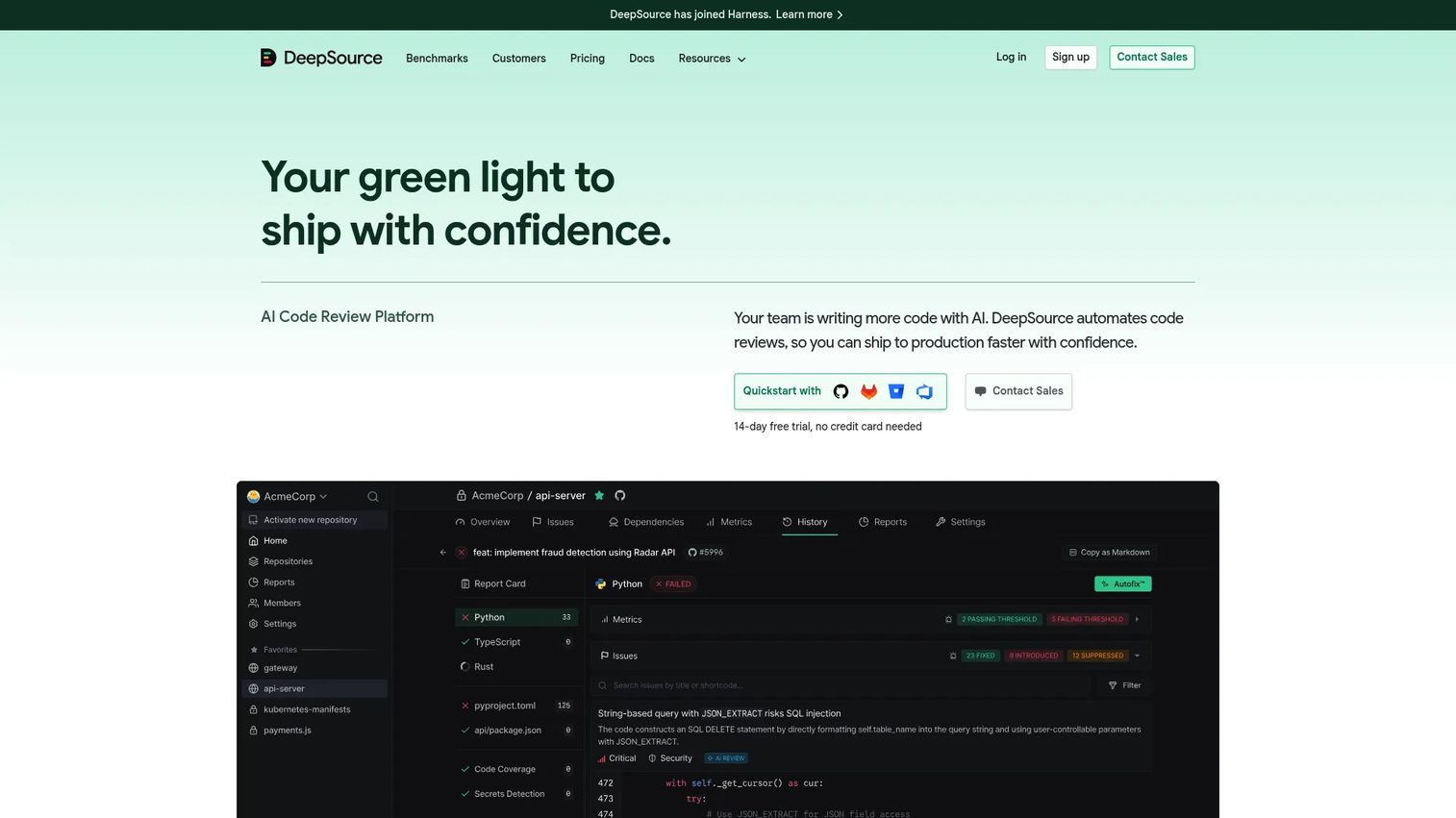Click Learn more in the top banner
Viewport: 1456px width, 818px height.
[x=810, y=14]
